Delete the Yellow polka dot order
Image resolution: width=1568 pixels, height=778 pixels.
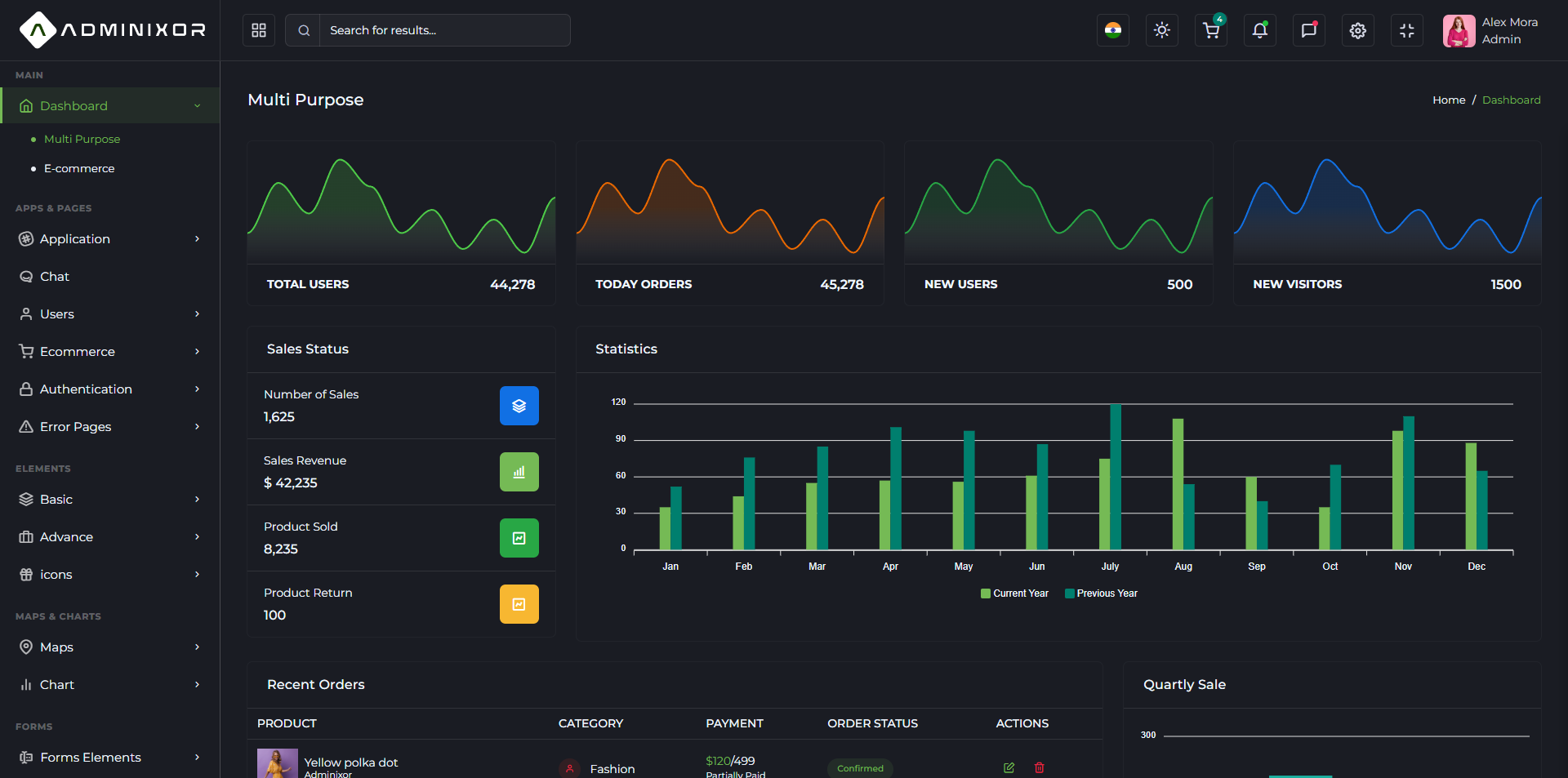click(1040, 767)
